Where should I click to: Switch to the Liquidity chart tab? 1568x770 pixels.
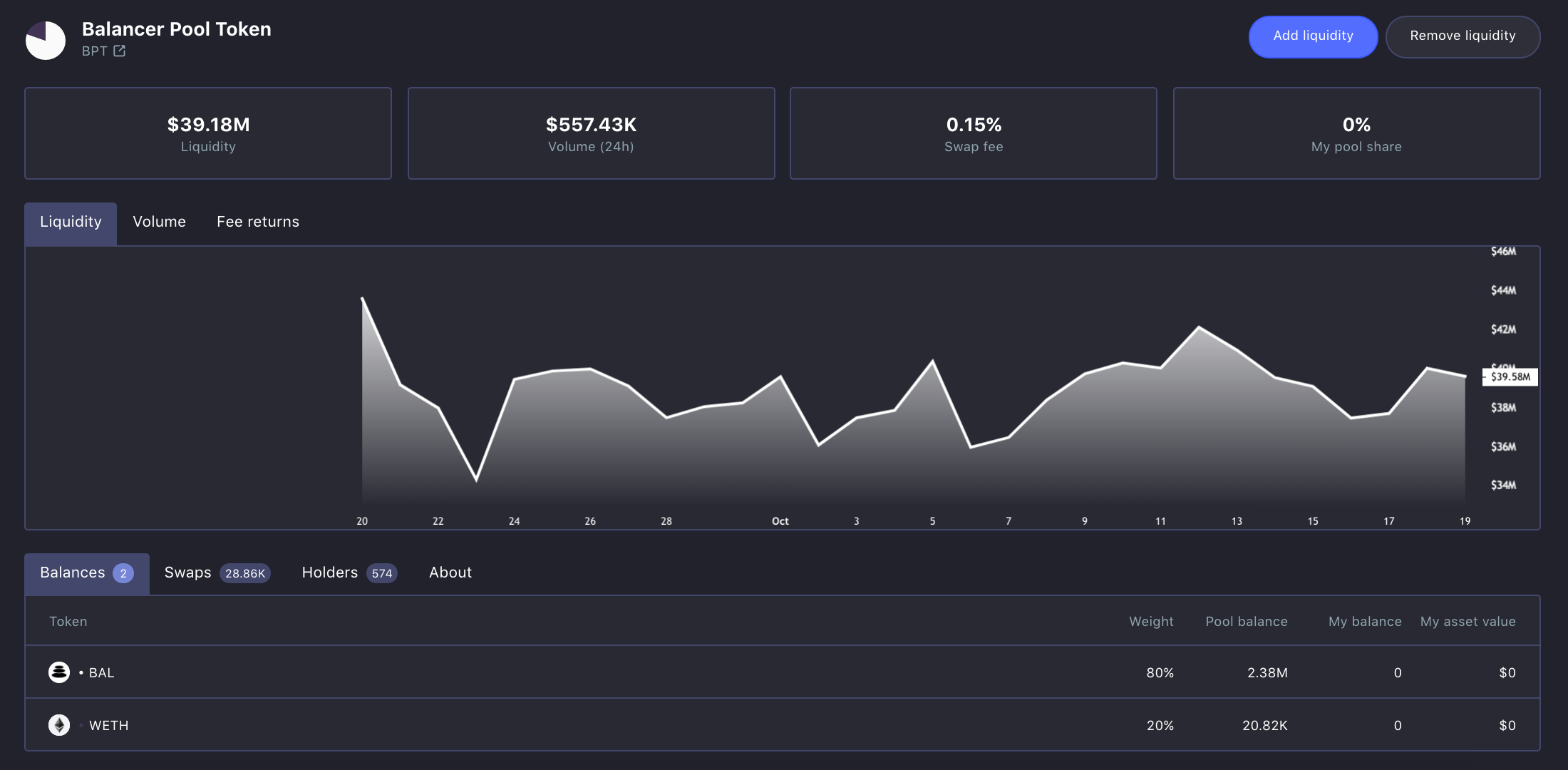(x=71, y=224)
